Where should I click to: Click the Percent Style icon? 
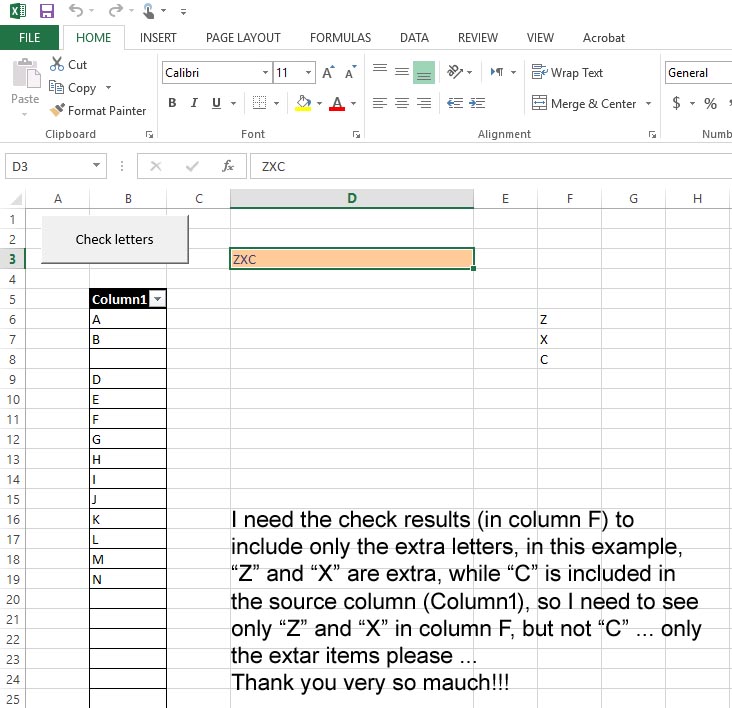point(711,103)
